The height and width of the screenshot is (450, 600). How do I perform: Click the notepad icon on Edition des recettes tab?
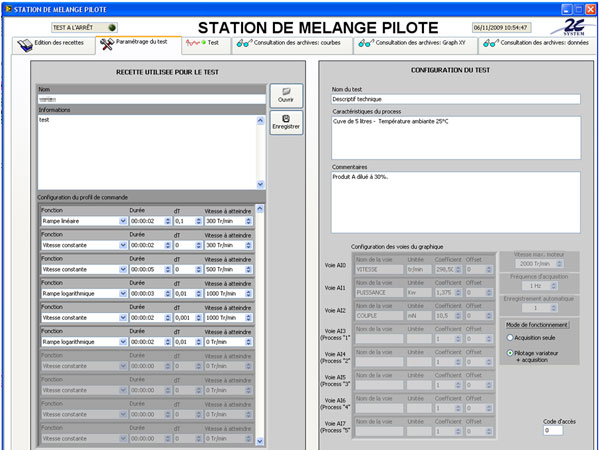[x=24, y=44]
